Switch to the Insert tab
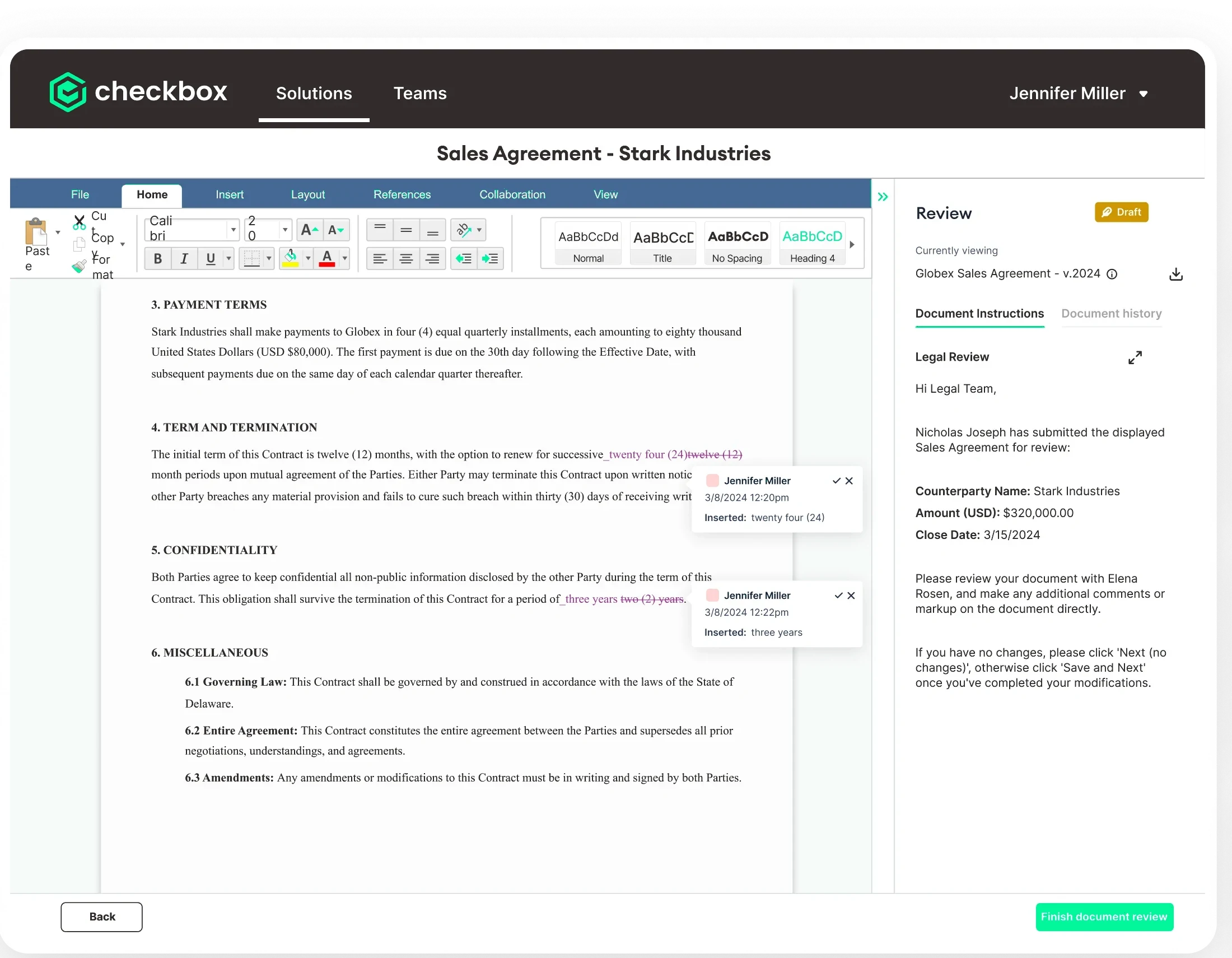This screenshot has height=958, width=1232. [x=230, y=194]
